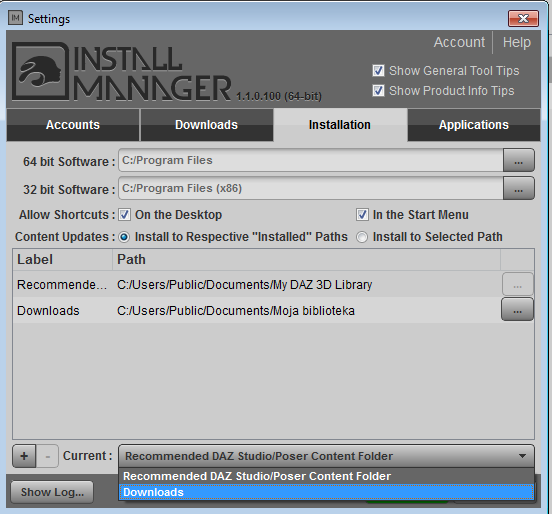Browse the Recommended library path row
The image size is (552, 514).
pyautogui.click(x=518, y=284)
